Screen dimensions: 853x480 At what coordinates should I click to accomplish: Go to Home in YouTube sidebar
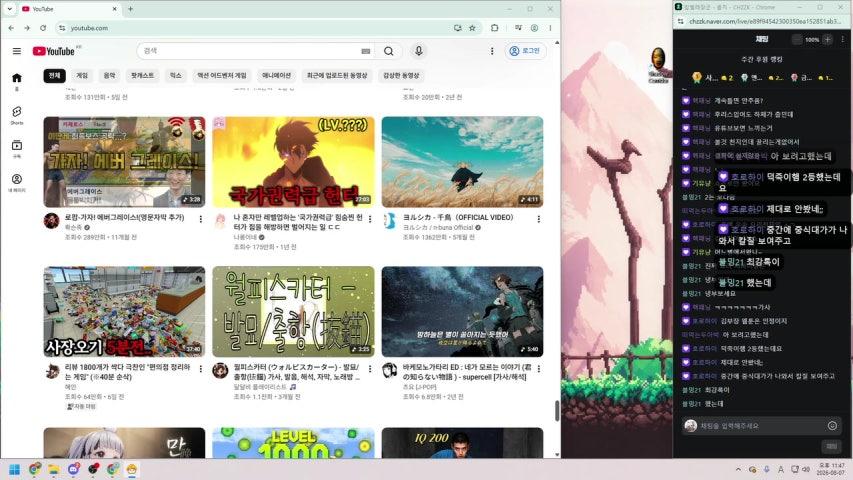[17, 81]
